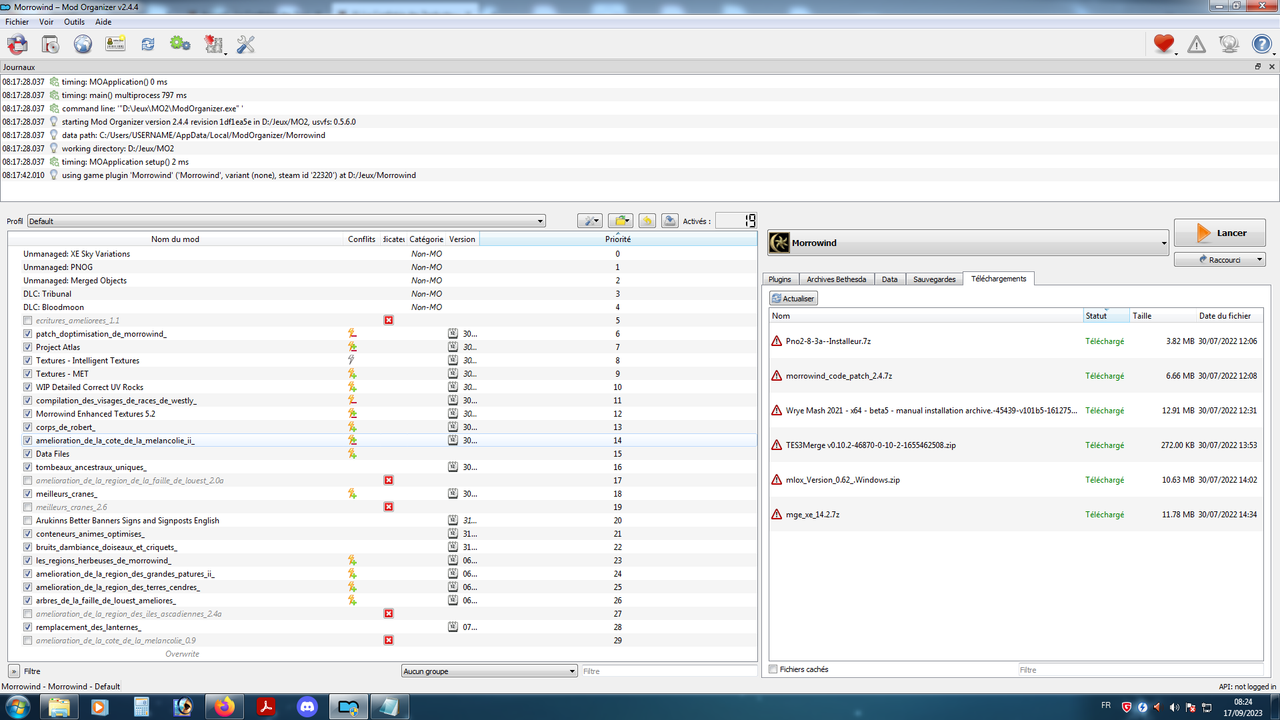Click the mod list Filtre text field
The width and height of the screenshot is (1280, 720).
click(x=668, y=671)
